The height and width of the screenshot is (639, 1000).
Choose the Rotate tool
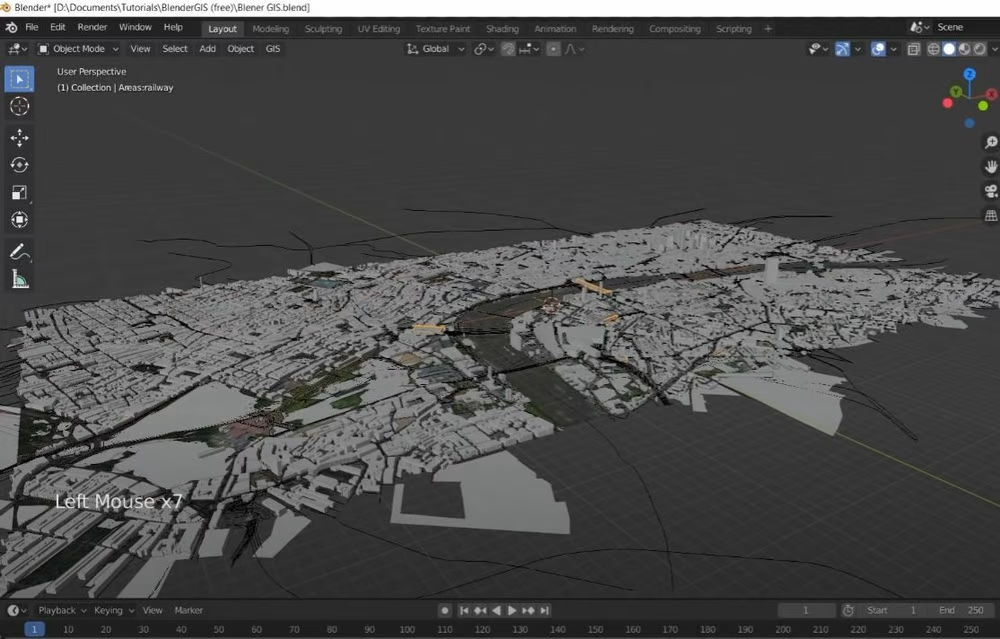pyautogui.click(x=19, y=165)
